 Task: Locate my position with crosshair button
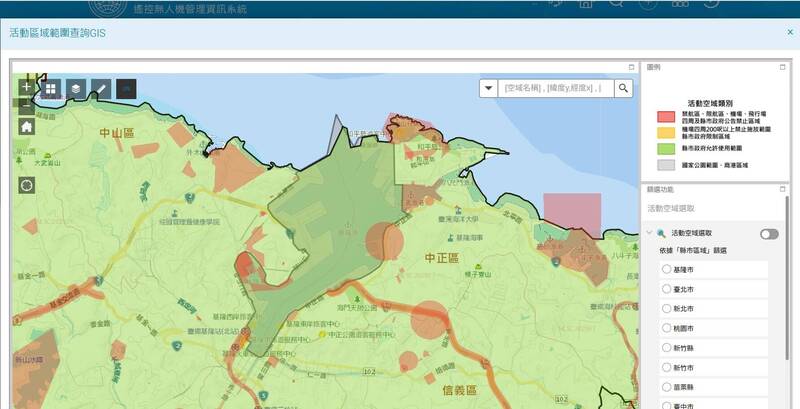coord(27,185)
